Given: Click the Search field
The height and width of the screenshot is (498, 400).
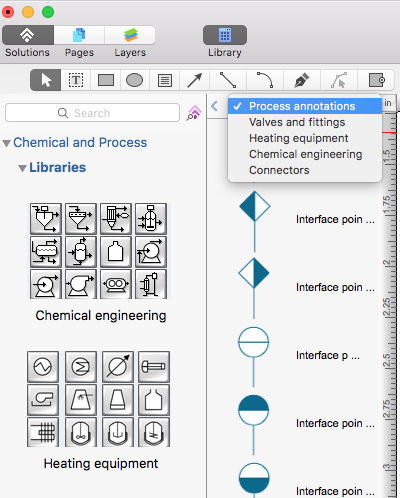Looking at the screenshot, I should [92, 113].
